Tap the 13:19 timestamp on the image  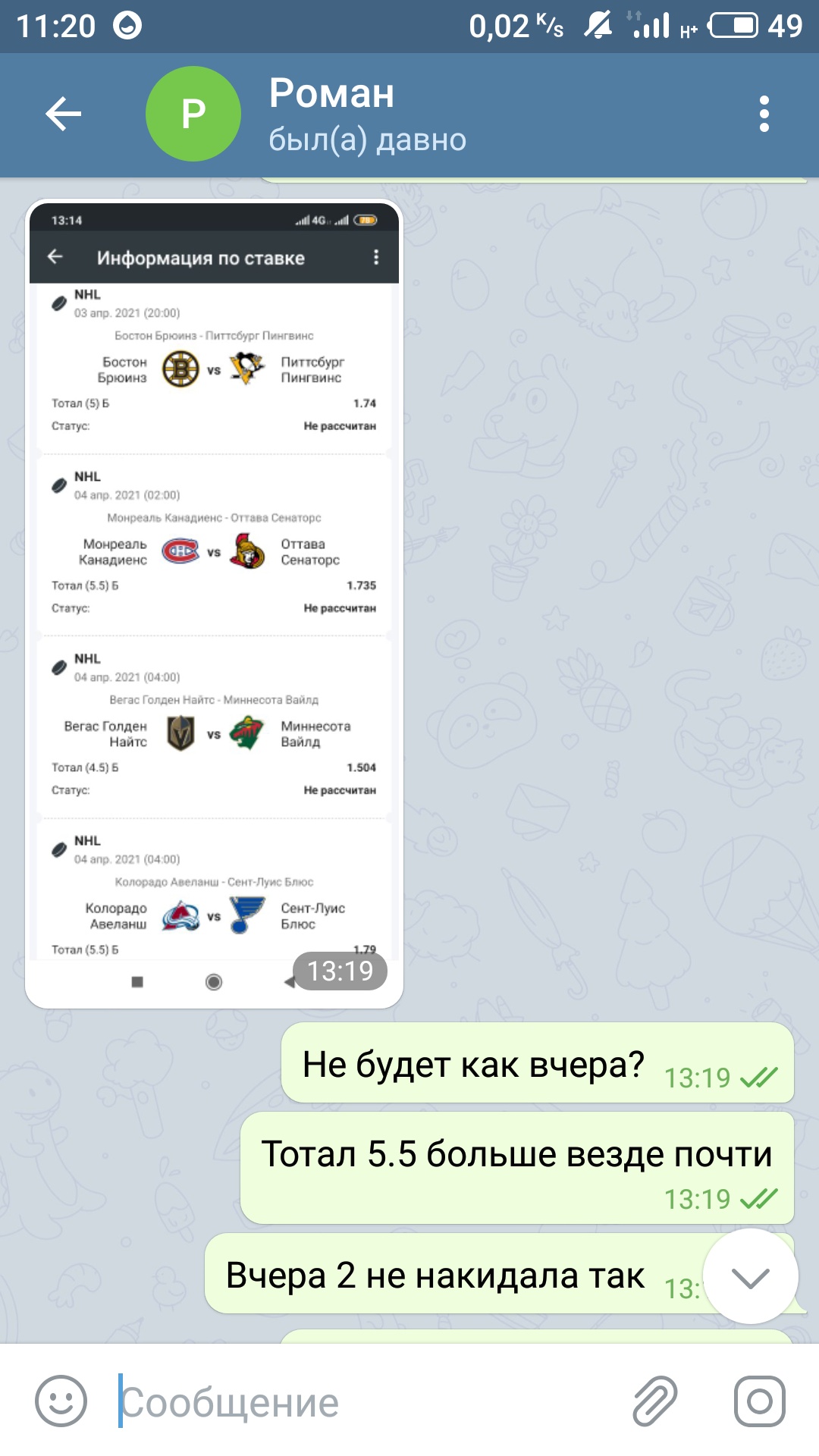340,971
